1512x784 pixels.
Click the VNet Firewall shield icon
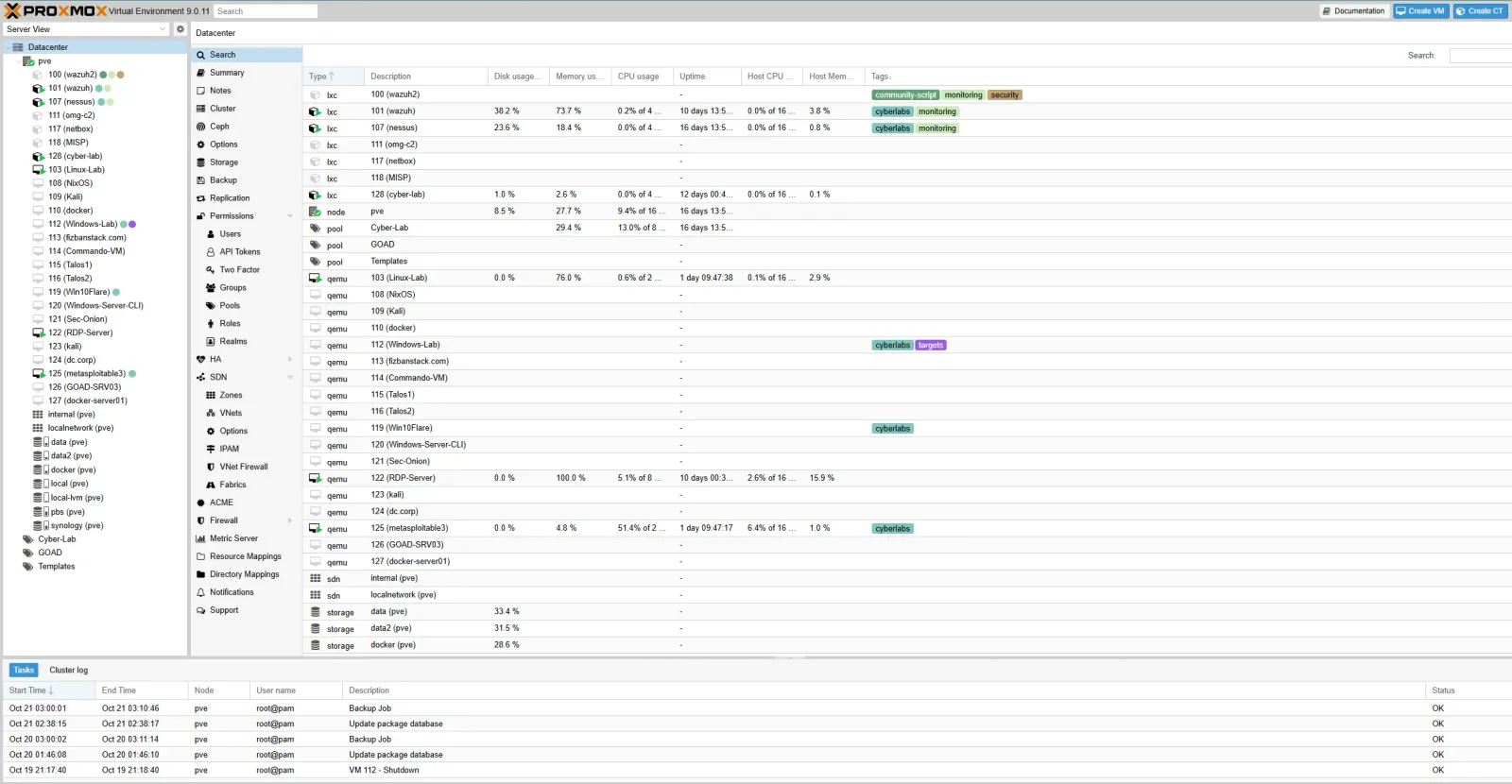pos(211,467)
